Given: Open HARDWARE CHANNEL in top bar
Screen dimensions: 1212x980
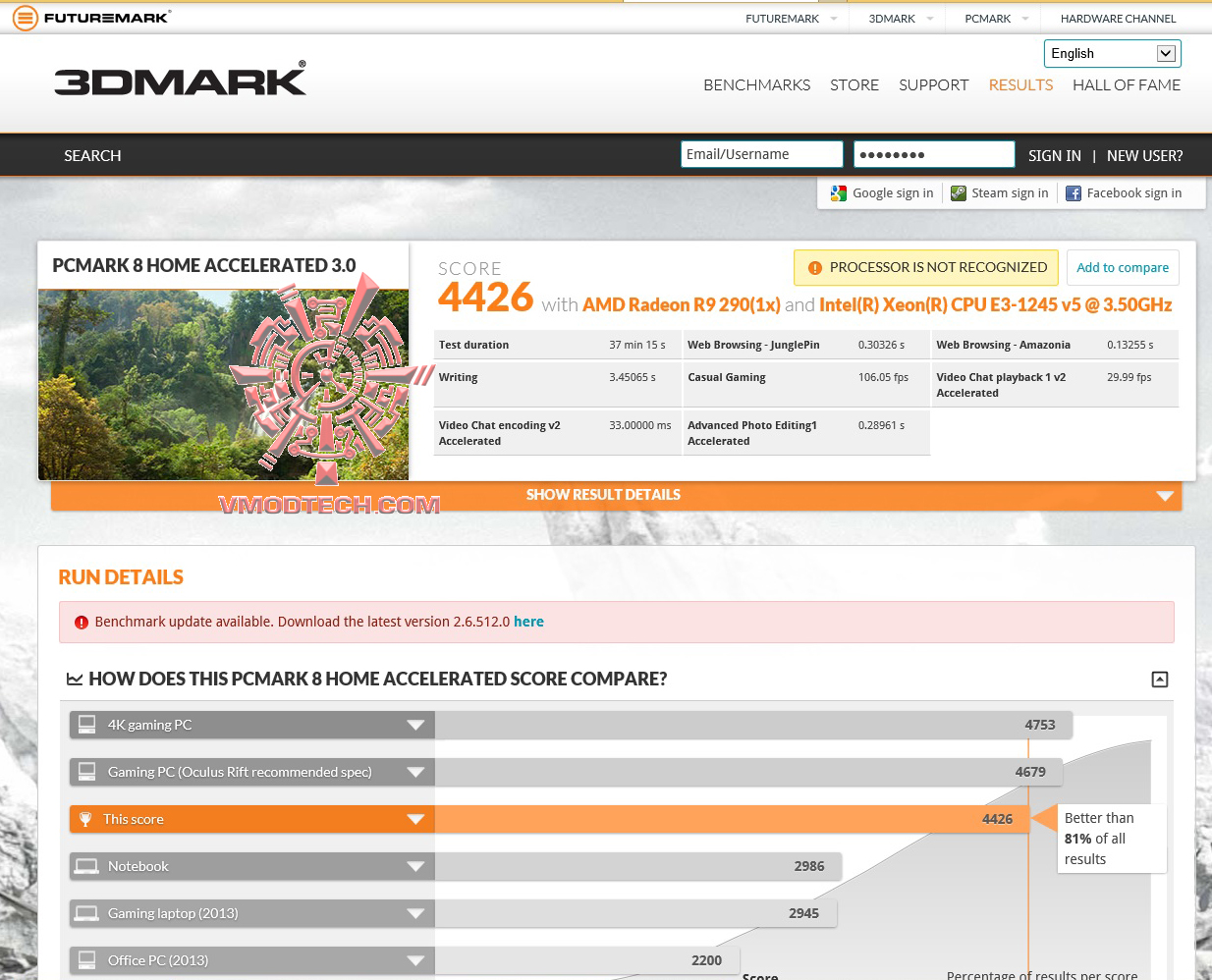Looking at the screenshot, I should pos(1118,19).
